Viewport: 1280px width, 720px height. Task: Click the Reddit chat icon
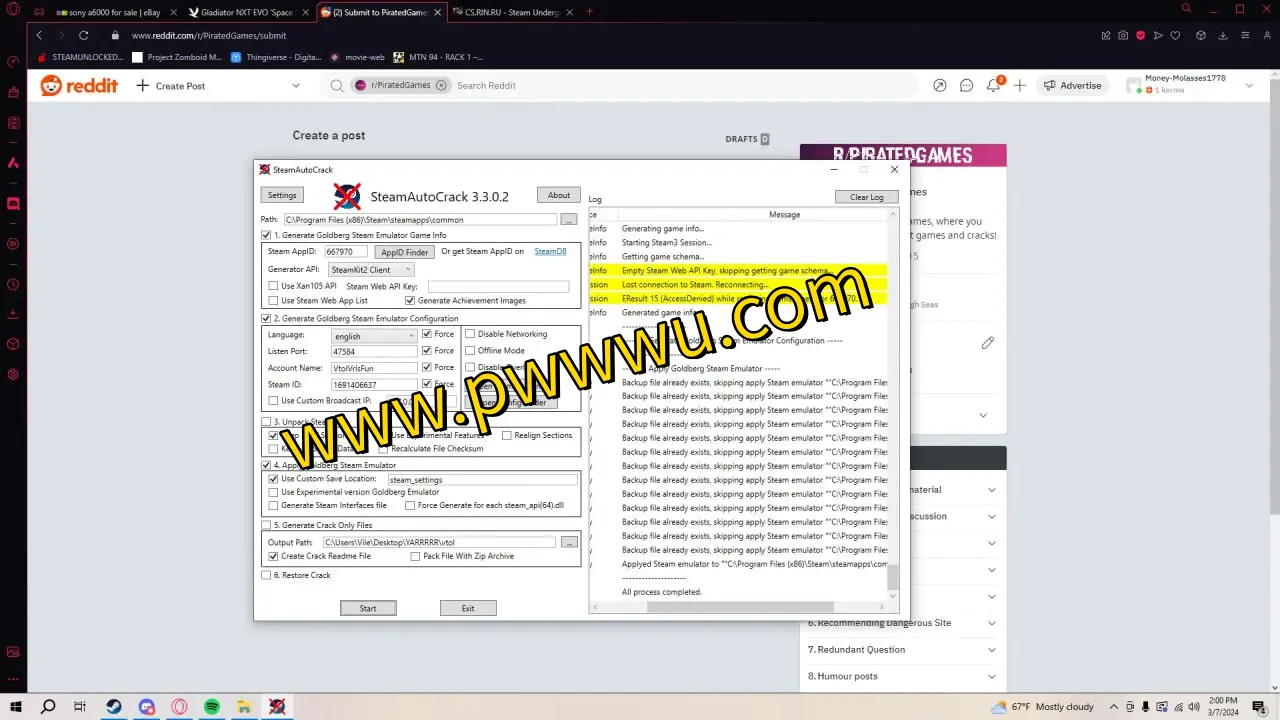966,86
